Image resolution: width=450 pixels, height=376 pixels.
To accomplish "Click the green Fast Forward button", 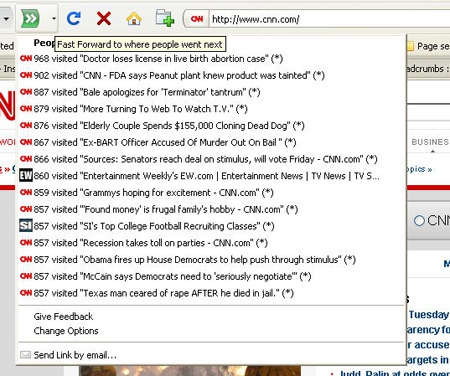I will (x=30, y=19).
